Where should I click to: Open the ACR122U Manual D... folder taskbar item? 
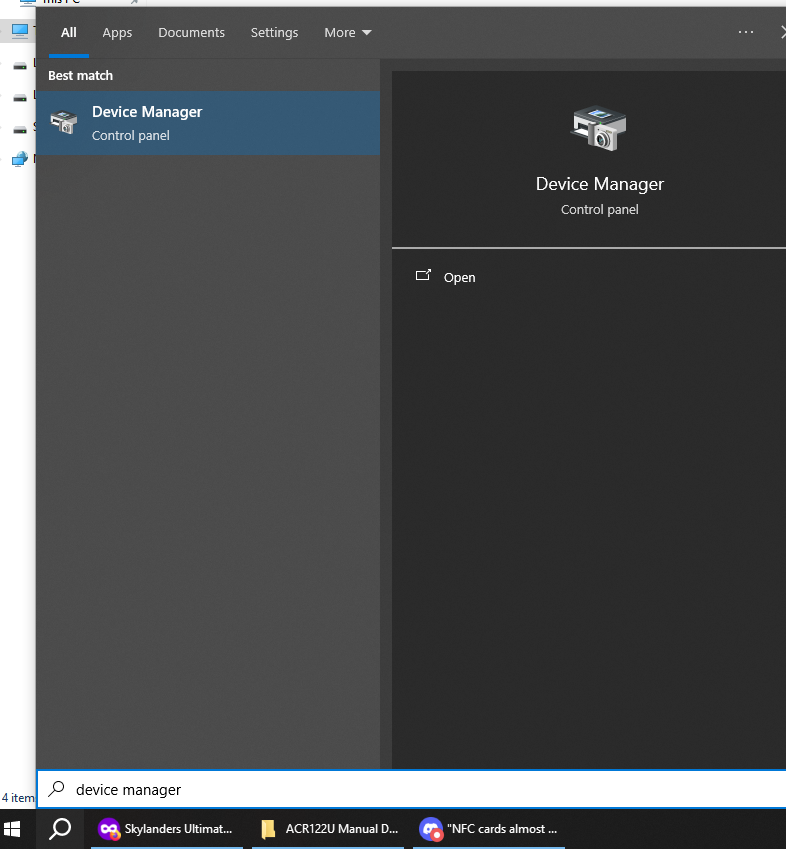coord(328,829)
